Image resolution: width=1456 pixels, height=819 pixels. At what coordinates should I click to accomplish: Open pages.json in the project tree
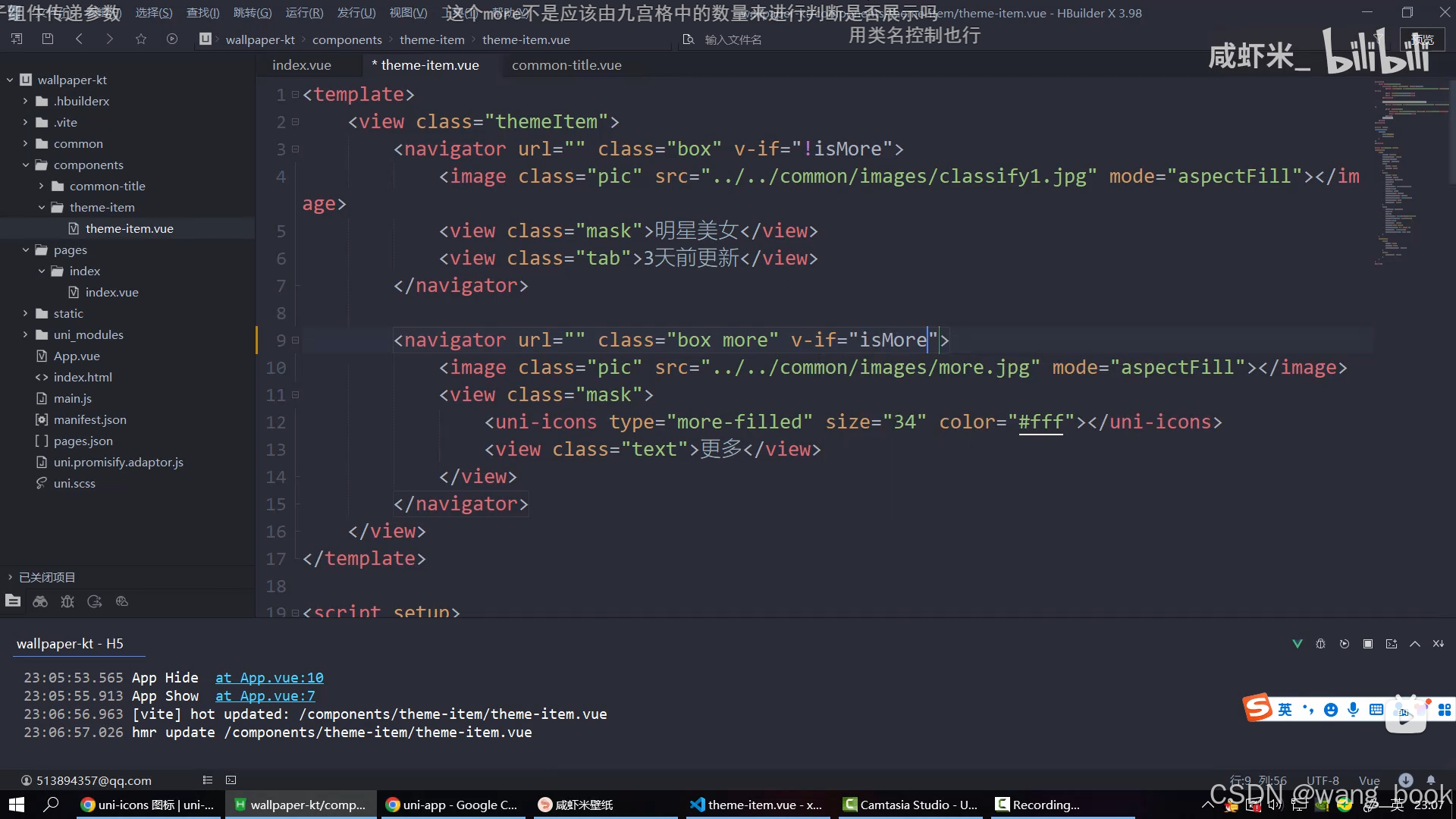(83, 441)
